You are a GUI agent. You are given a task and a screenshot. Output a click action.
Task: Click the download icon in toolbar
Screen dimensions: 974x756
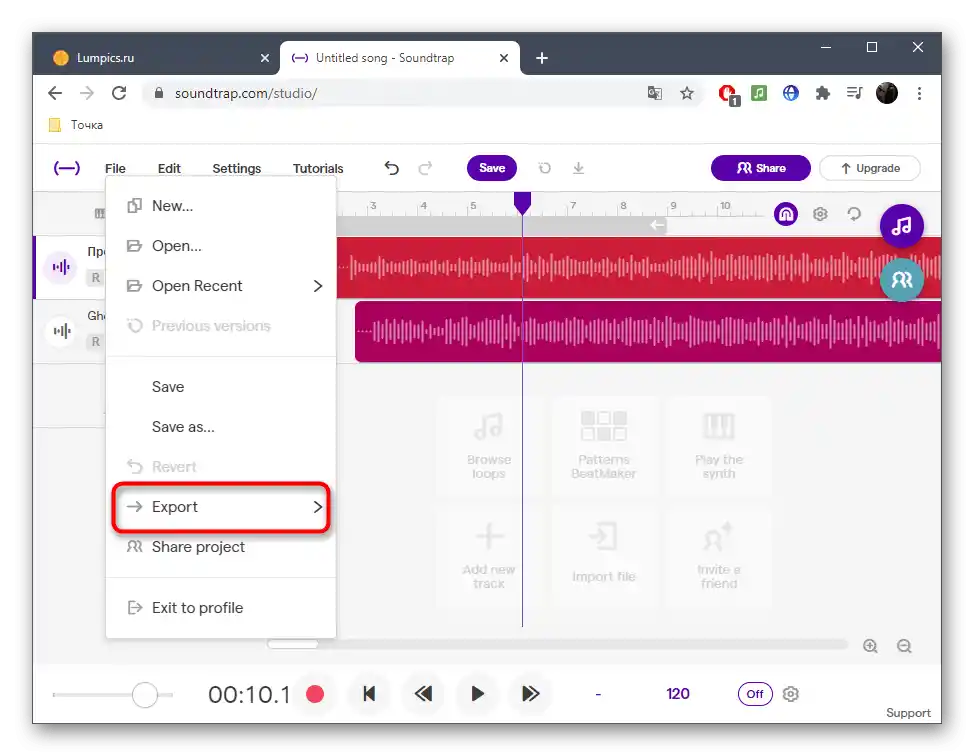(578, 168)
